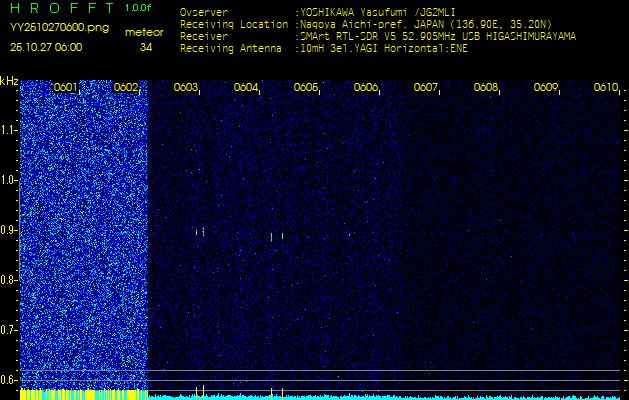Click the 0.9 kHz axis label
The image size is (629, 400).
pyautogui.click(x=8, y=230)
